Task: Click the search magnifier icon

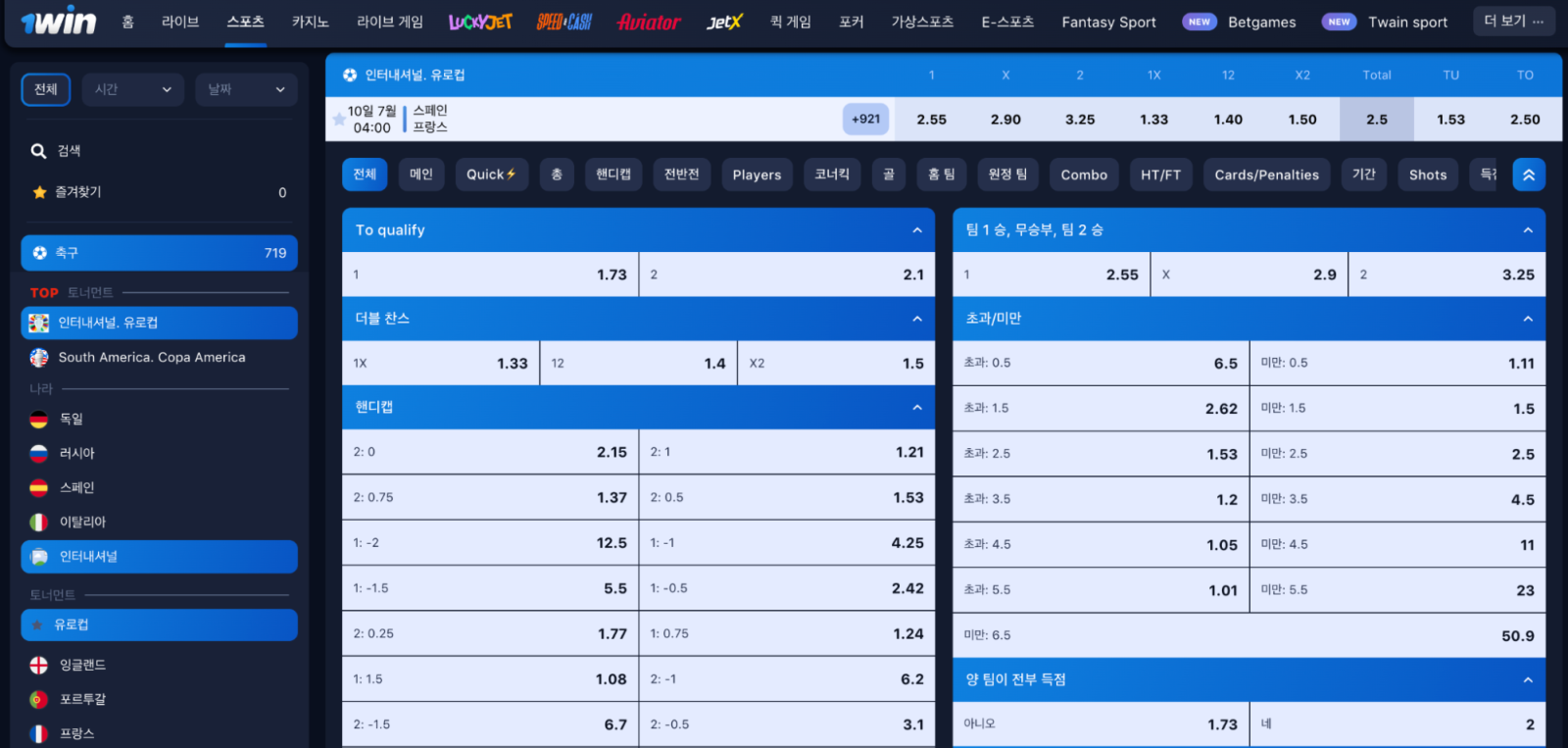Action: [39, 151]
